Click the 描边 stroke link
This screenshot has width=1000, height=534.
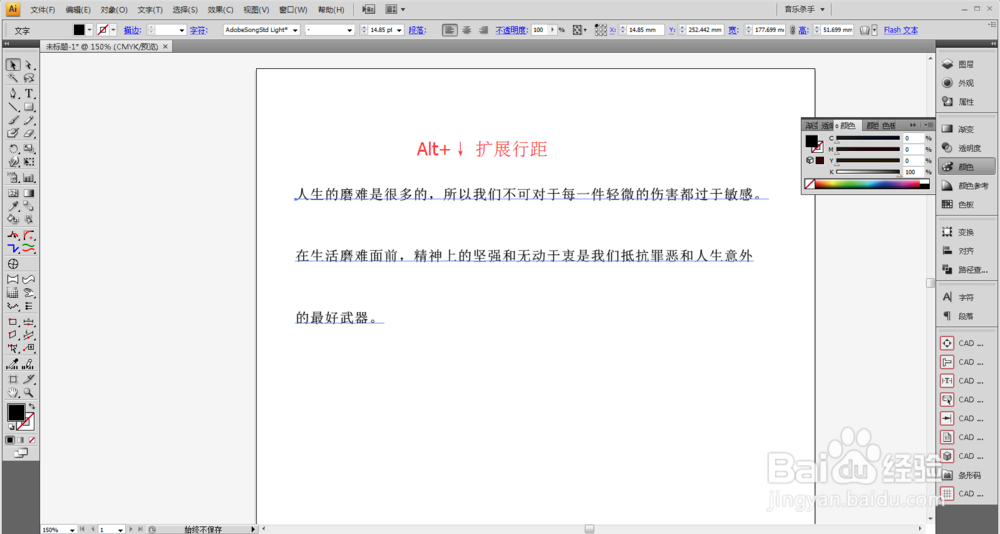tap(132, 30)
